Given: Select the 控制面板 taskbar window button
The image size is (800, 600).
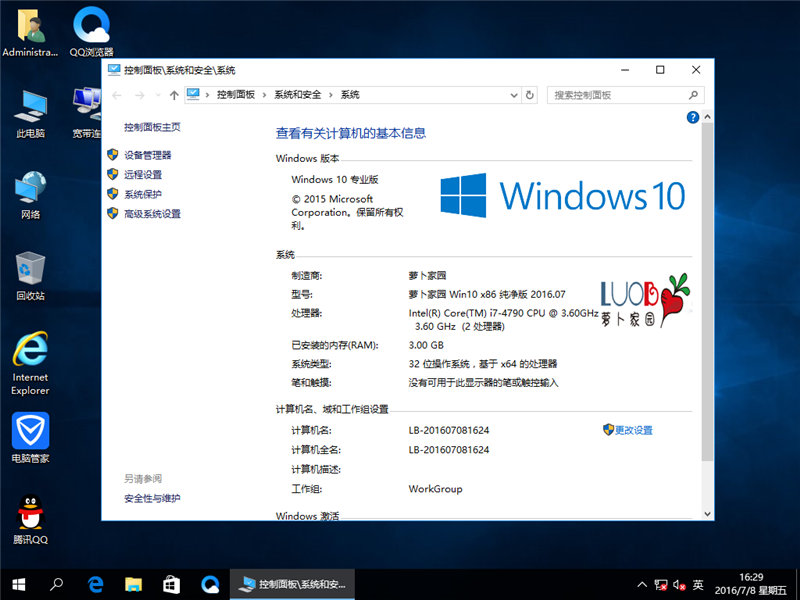Looking at the screenshot, I should click(292, 585).
